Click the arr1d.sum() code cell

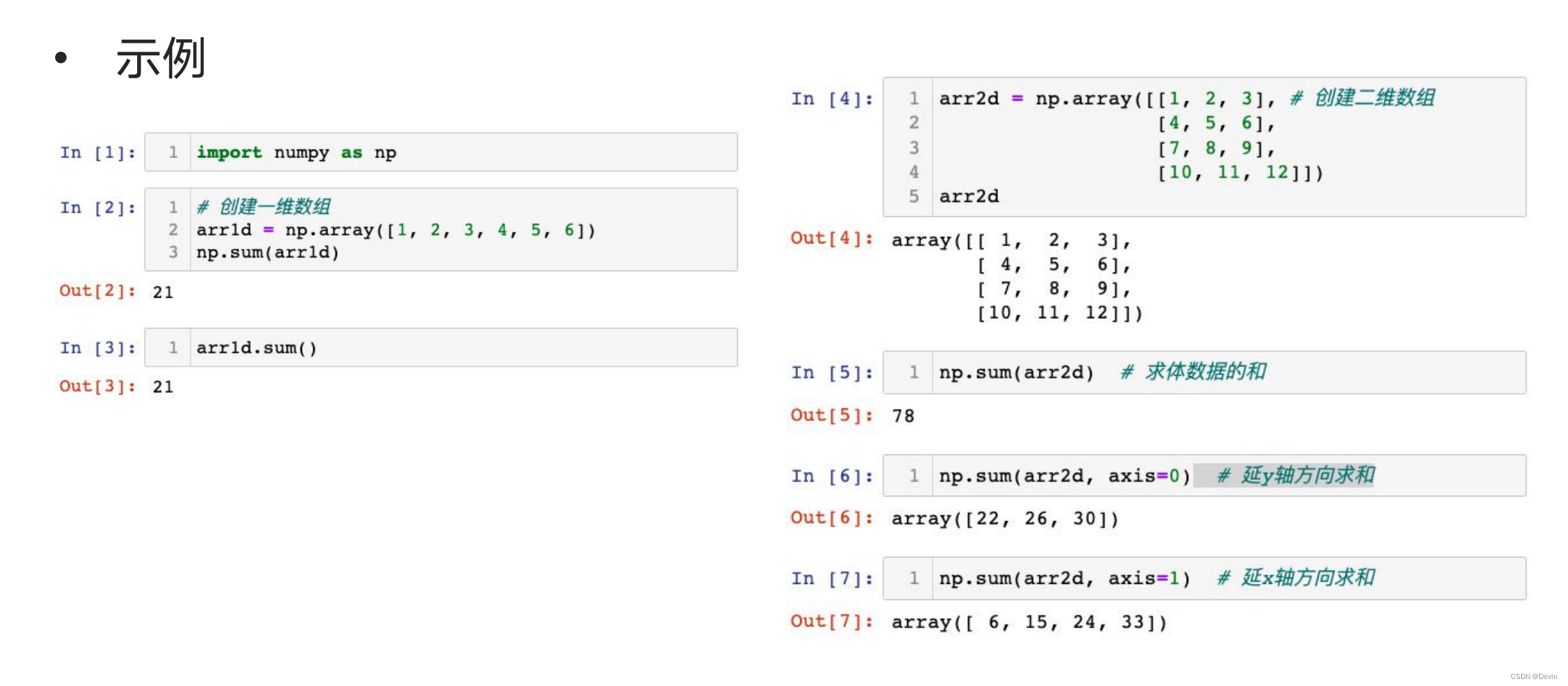pos(441,348)
